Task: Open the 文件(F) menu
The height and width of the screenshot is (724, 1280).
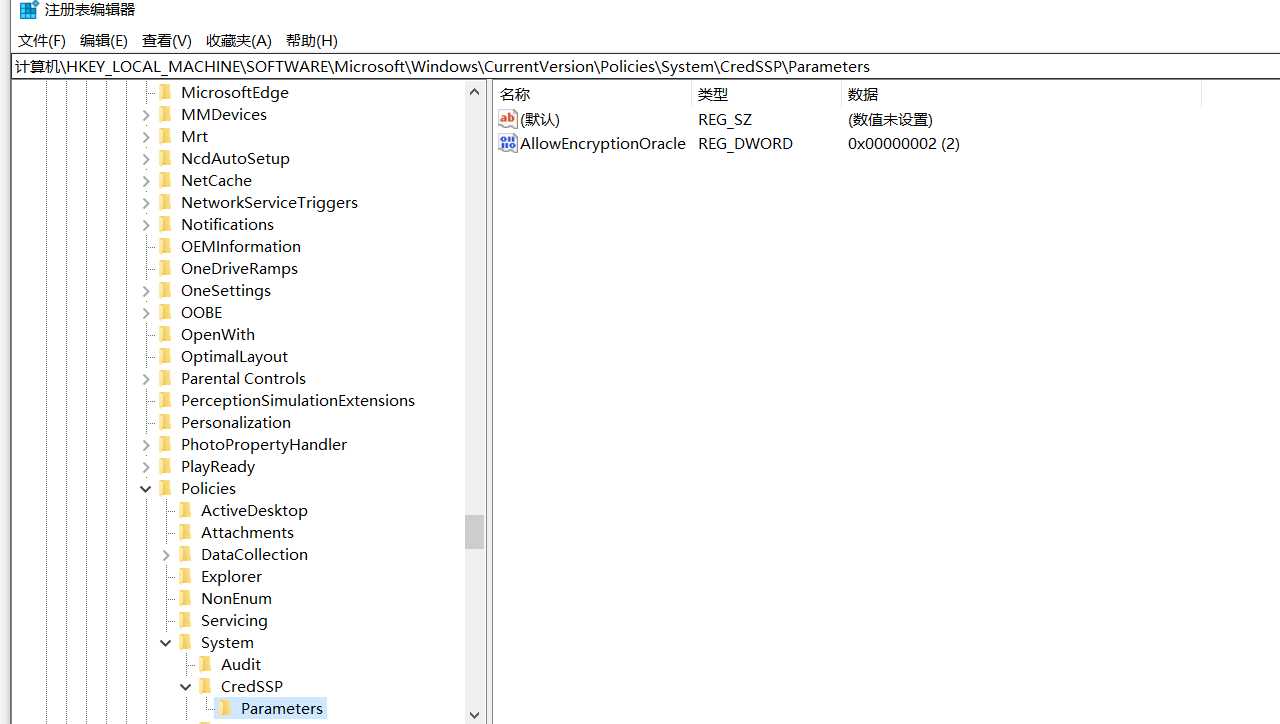Action: pos(42,40)
